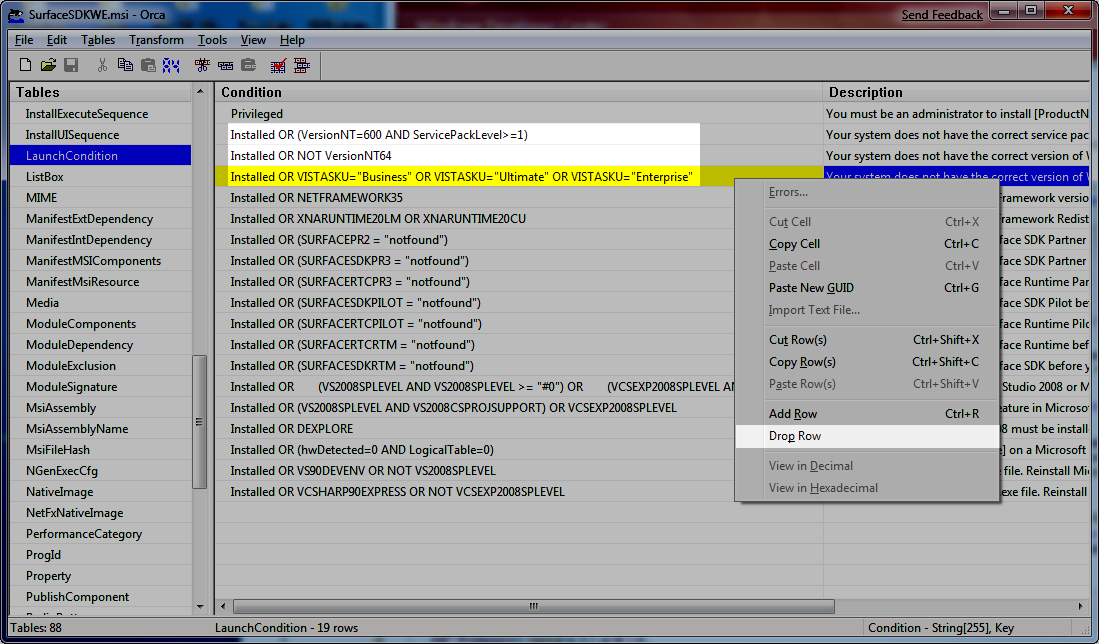This screenshot has width=1099, height=644.
Task: Select the Property table in list
Action: [x=49, y=576]
